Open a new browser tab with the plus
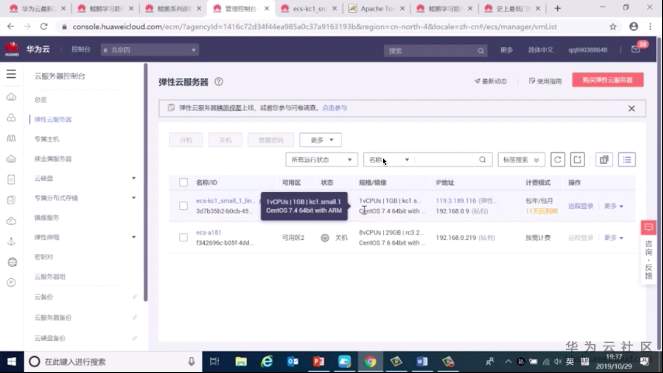Image resolution: width=663 pixels, height=373 pixels. point(557,8)
